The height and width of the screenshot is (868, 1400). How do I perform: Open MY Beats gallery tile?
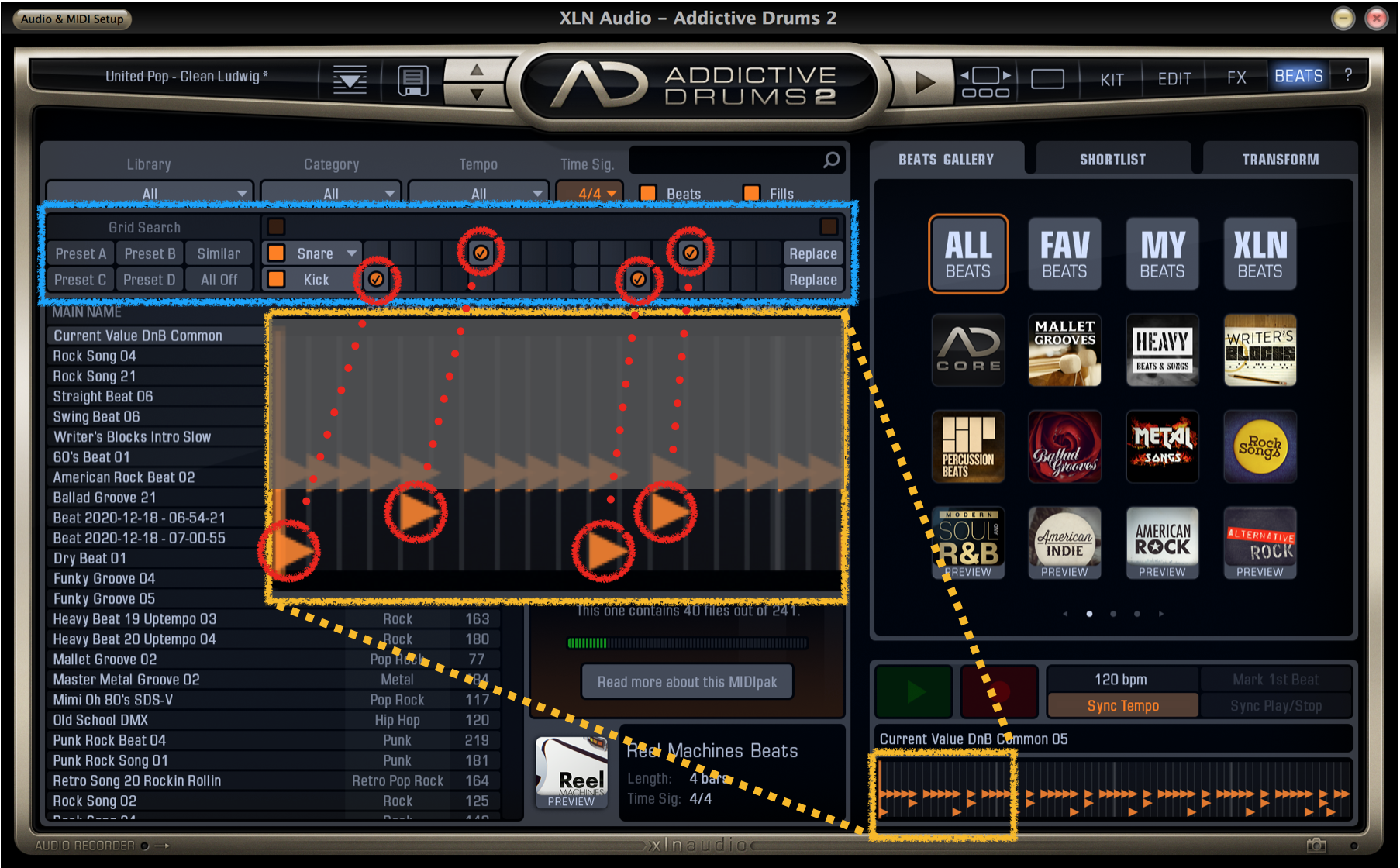tap(1163, 254)
